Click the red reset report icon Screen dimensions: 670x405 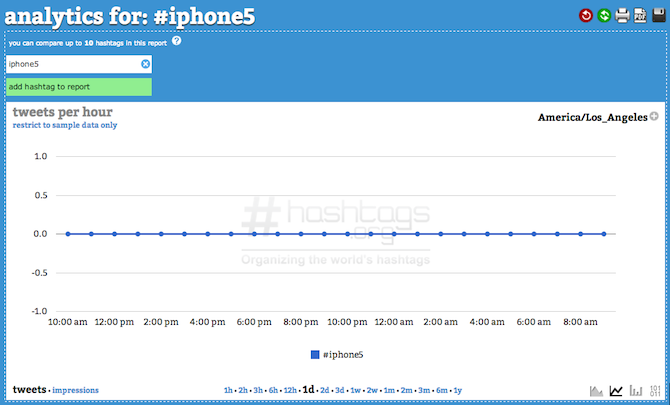[586, 16]
